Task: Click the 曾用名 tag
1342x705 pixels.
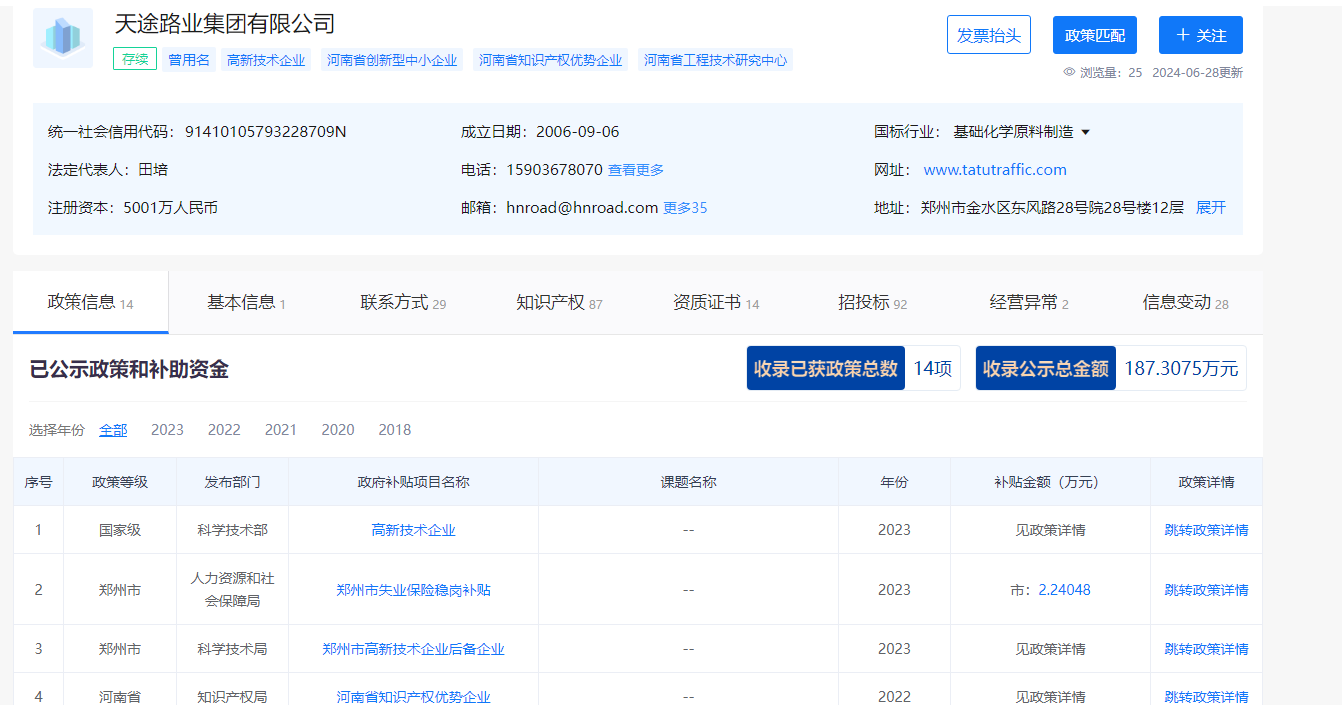Action: [x=189, y=60]
